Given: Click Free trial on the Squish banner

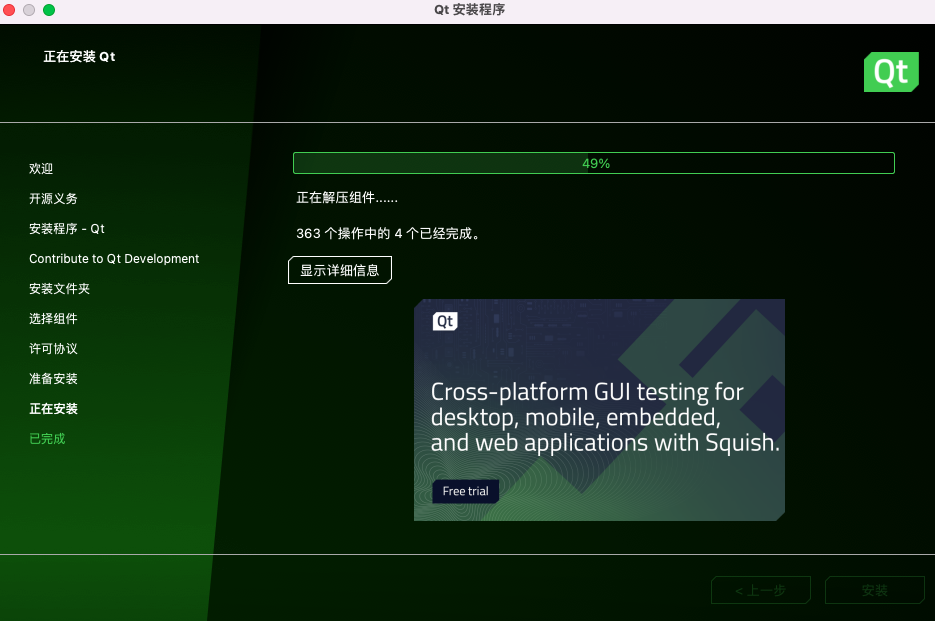Looking at the screenshot, I should coord(465,491).
